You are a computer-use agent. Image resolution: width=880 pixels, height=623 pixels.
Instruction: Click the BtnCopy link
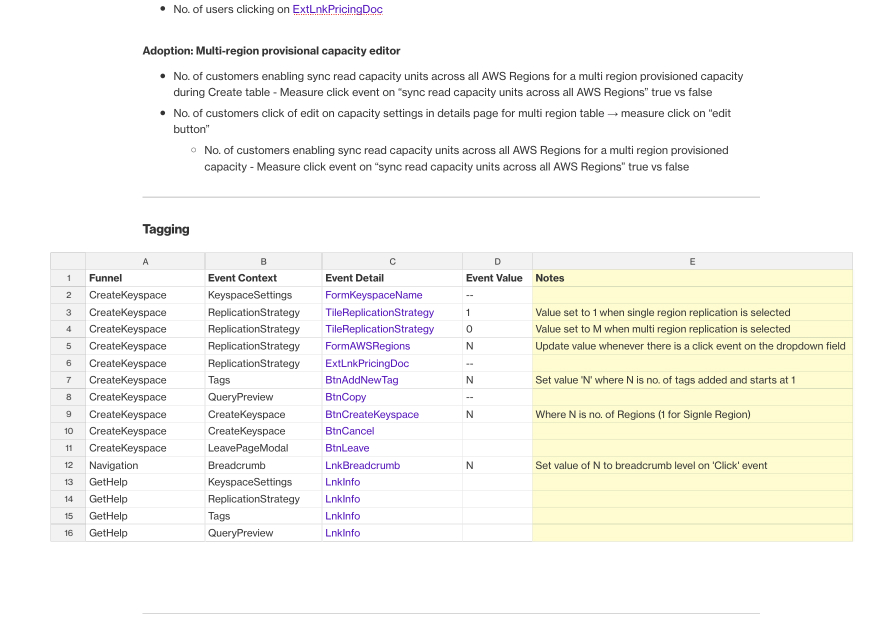(345, 397)
